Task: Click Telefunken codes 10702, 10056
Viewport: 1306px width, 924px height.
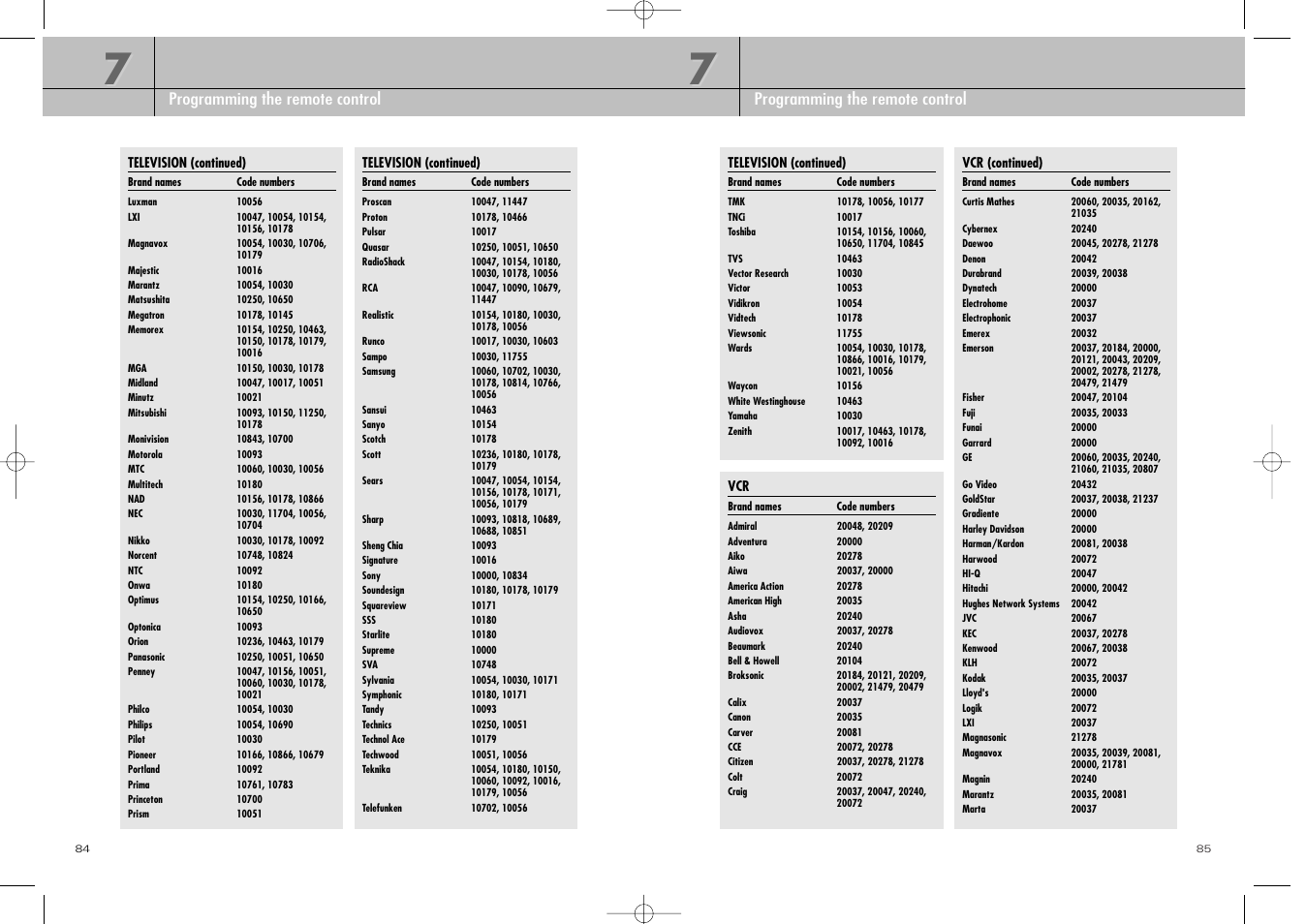Action: click(500, 809)
